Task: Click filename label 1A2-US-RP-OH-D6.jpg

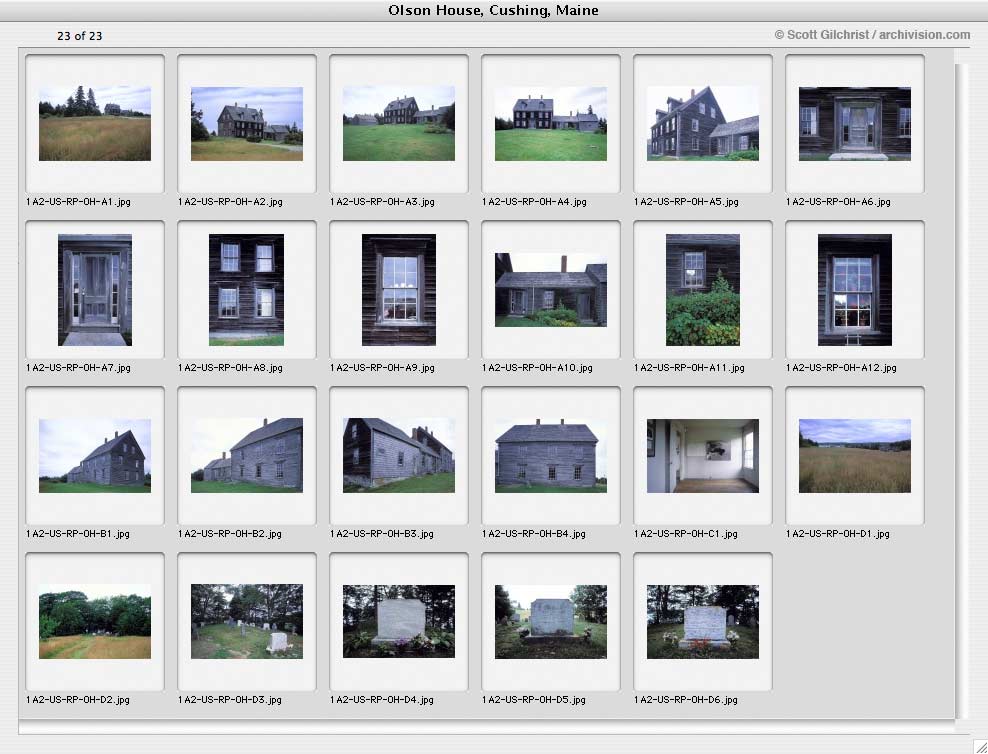Action: (686, 700)
